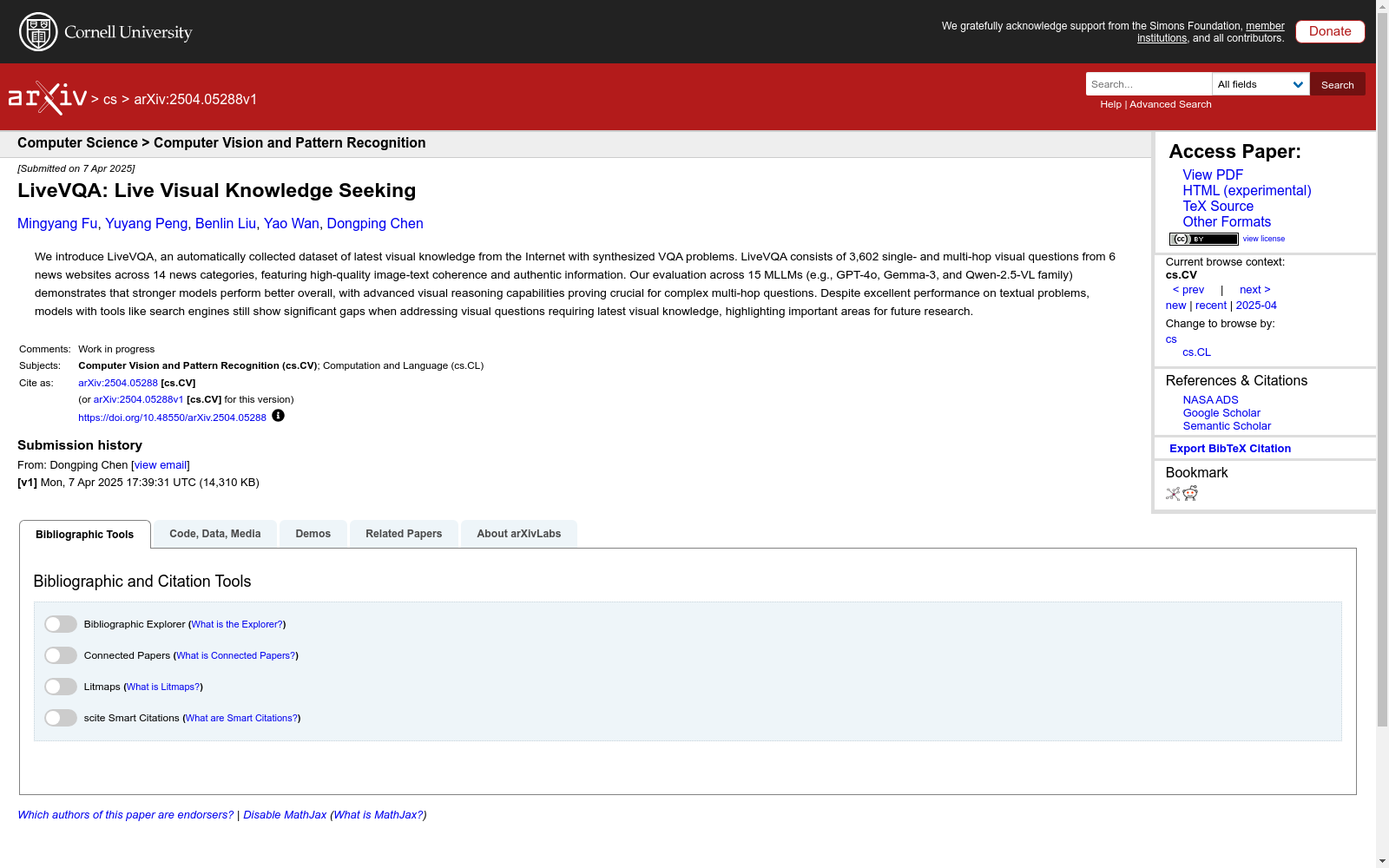Enable the Connected Papers toggle
Screen dimensions: 1389x868
[61, 655]
